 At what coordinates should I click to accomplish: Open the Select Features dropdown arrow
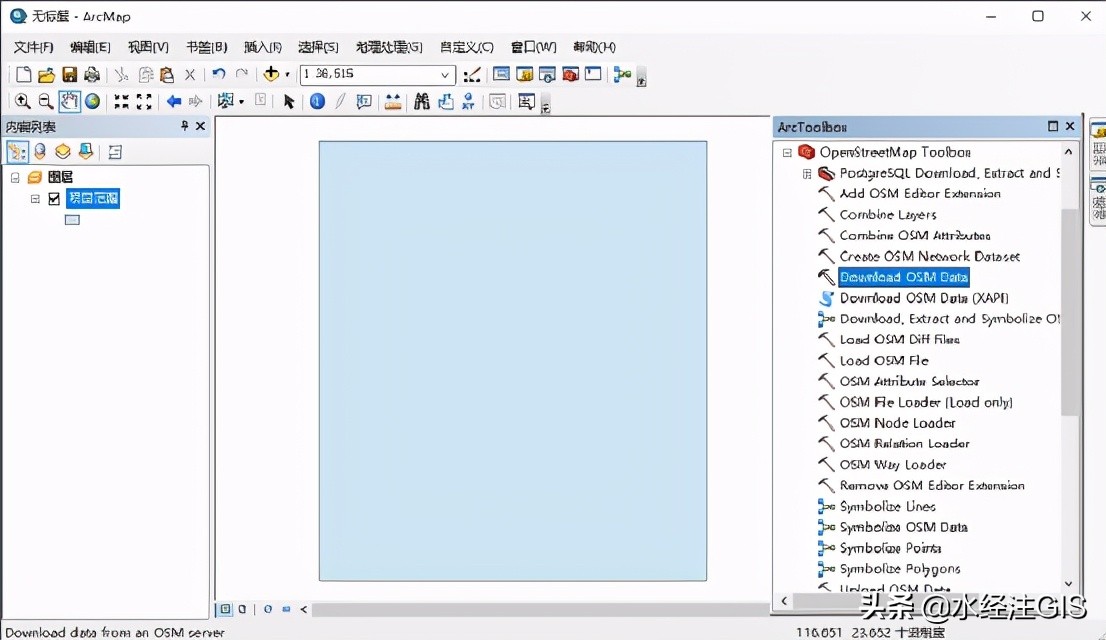241,102
